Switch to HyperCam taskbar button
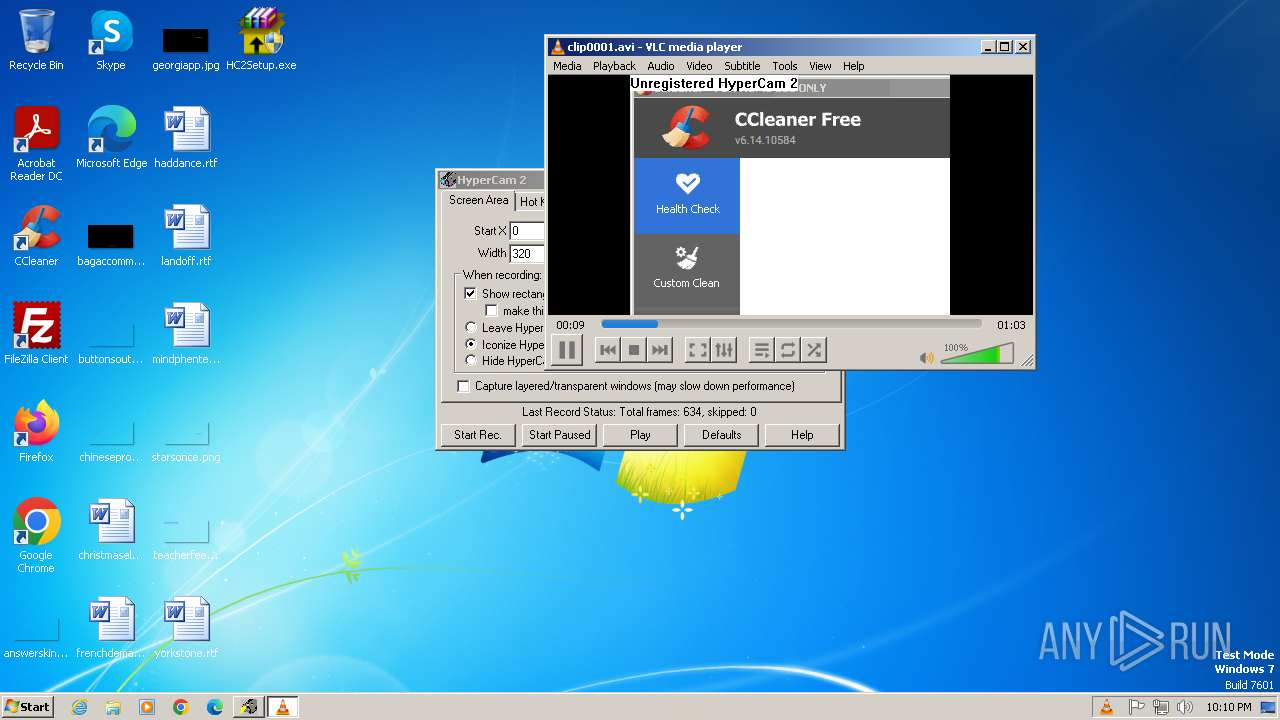The image size is (1280, 720). (x=248, y=707)
